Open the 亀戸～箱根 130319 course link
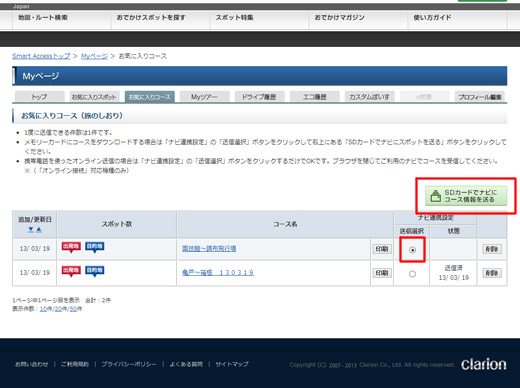Screen dimensions: 520x388 pyautogui.click(x=218, y=273)
